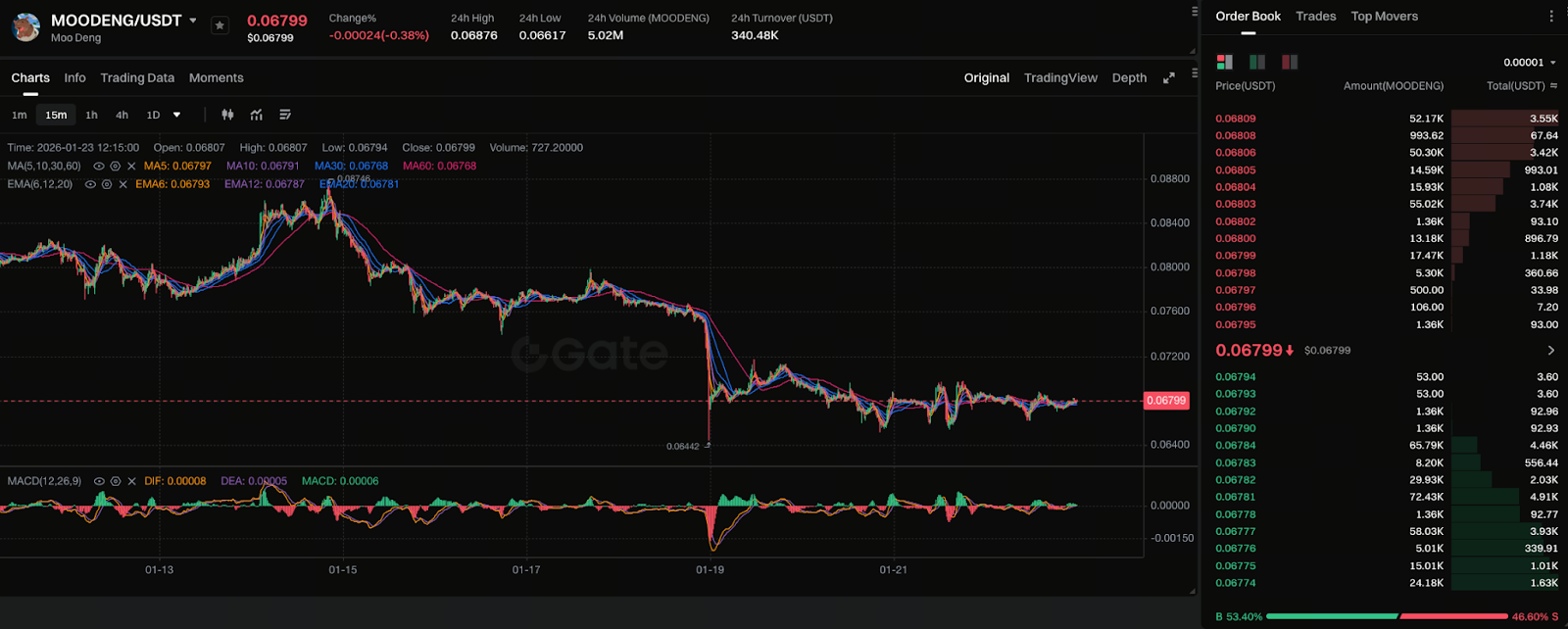Switch to the Trades tab
Viewport: 1568px width, 629px height.
[1315, 17]
